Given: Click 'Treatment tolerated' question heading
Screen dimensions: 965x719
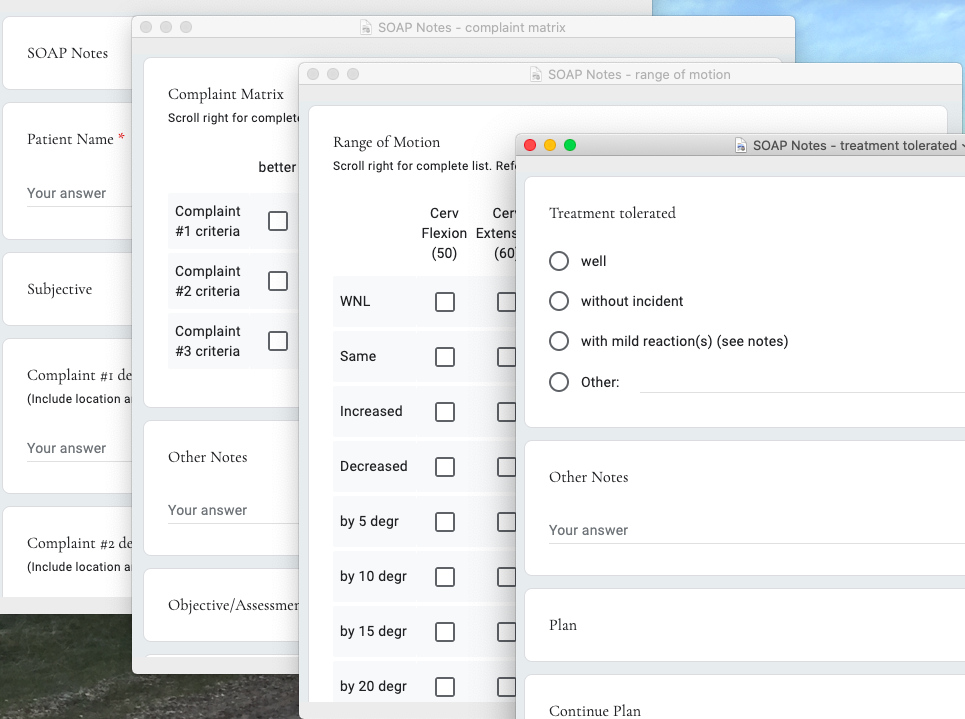Looking at the screenshot, I should (612, 213).
